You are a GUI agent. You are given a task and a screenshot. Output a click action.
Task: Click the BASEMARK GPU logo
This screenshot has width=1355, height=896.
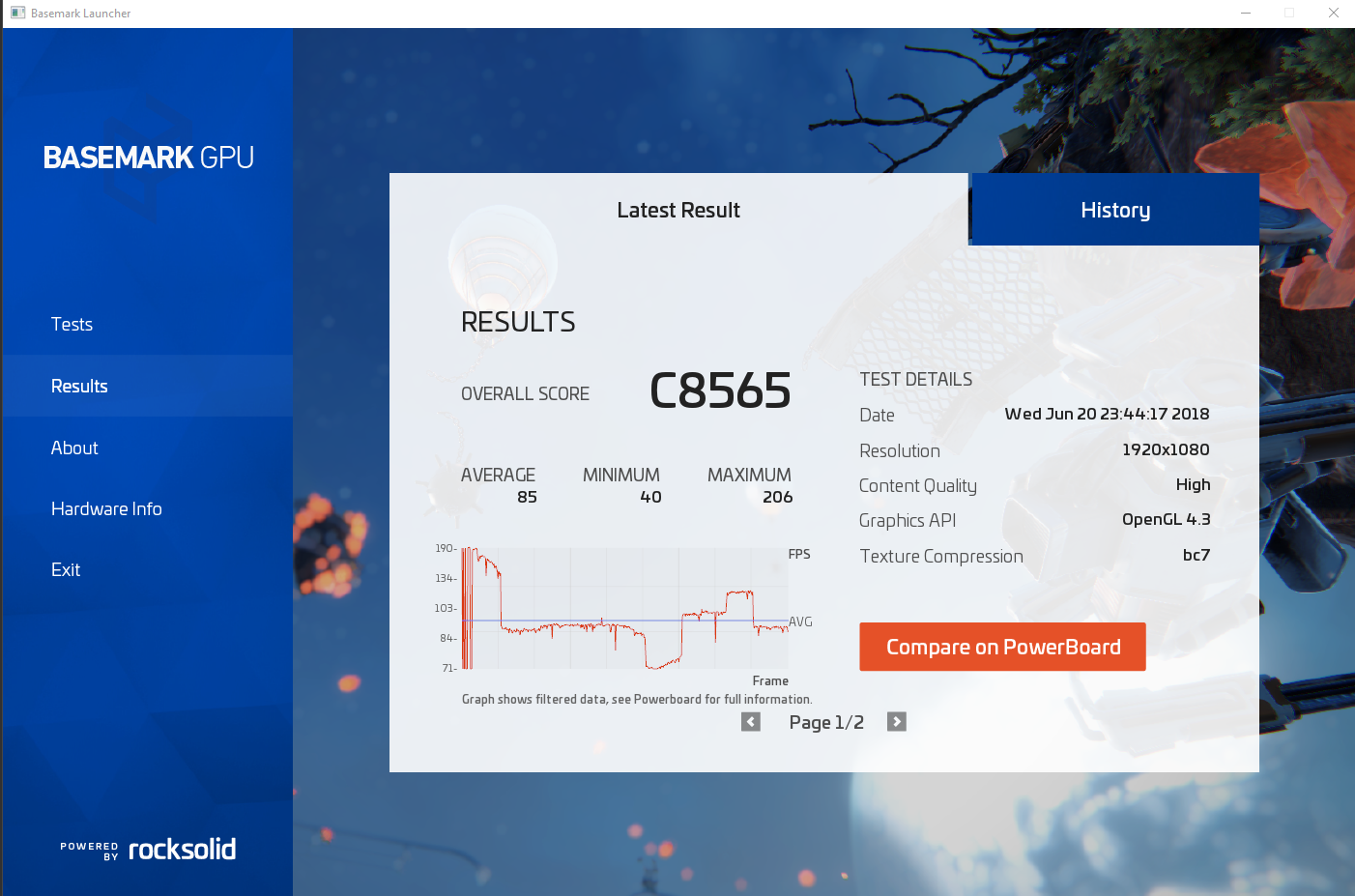tap(148, 157)
